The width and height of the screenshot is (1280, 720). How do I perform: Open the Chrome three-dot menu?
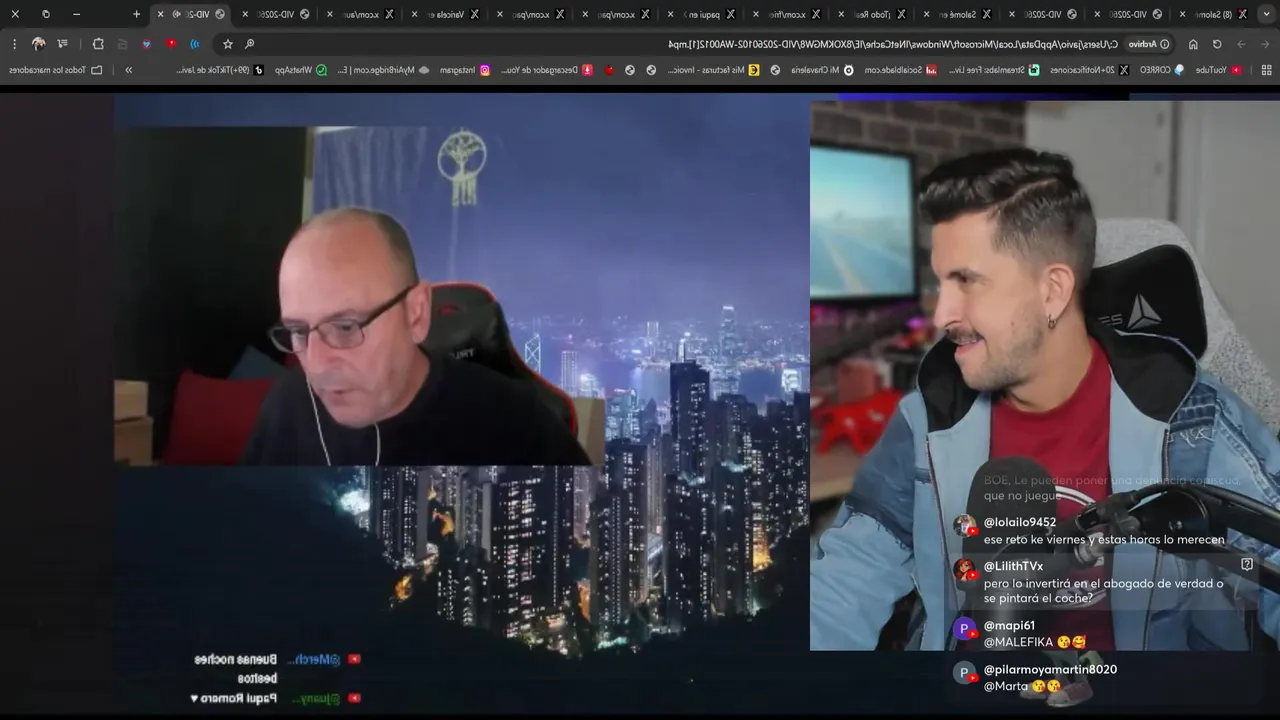[15, 44]
